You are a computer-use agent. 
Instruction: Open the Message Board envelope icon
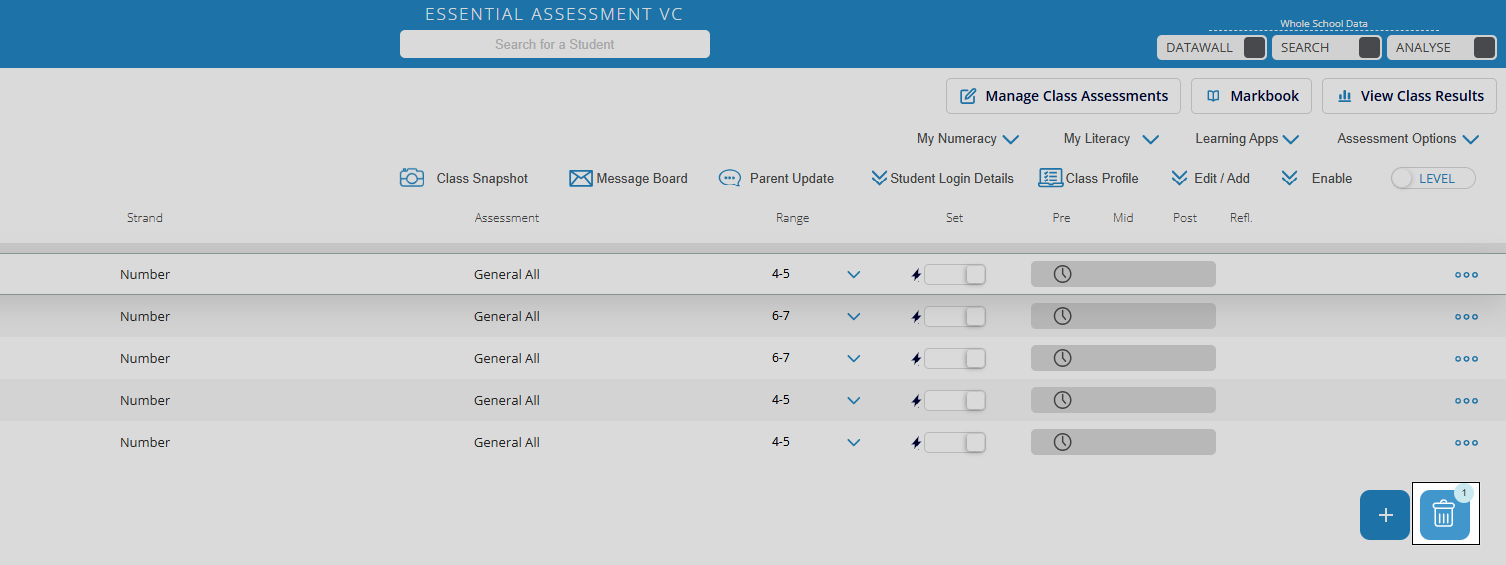581,178
